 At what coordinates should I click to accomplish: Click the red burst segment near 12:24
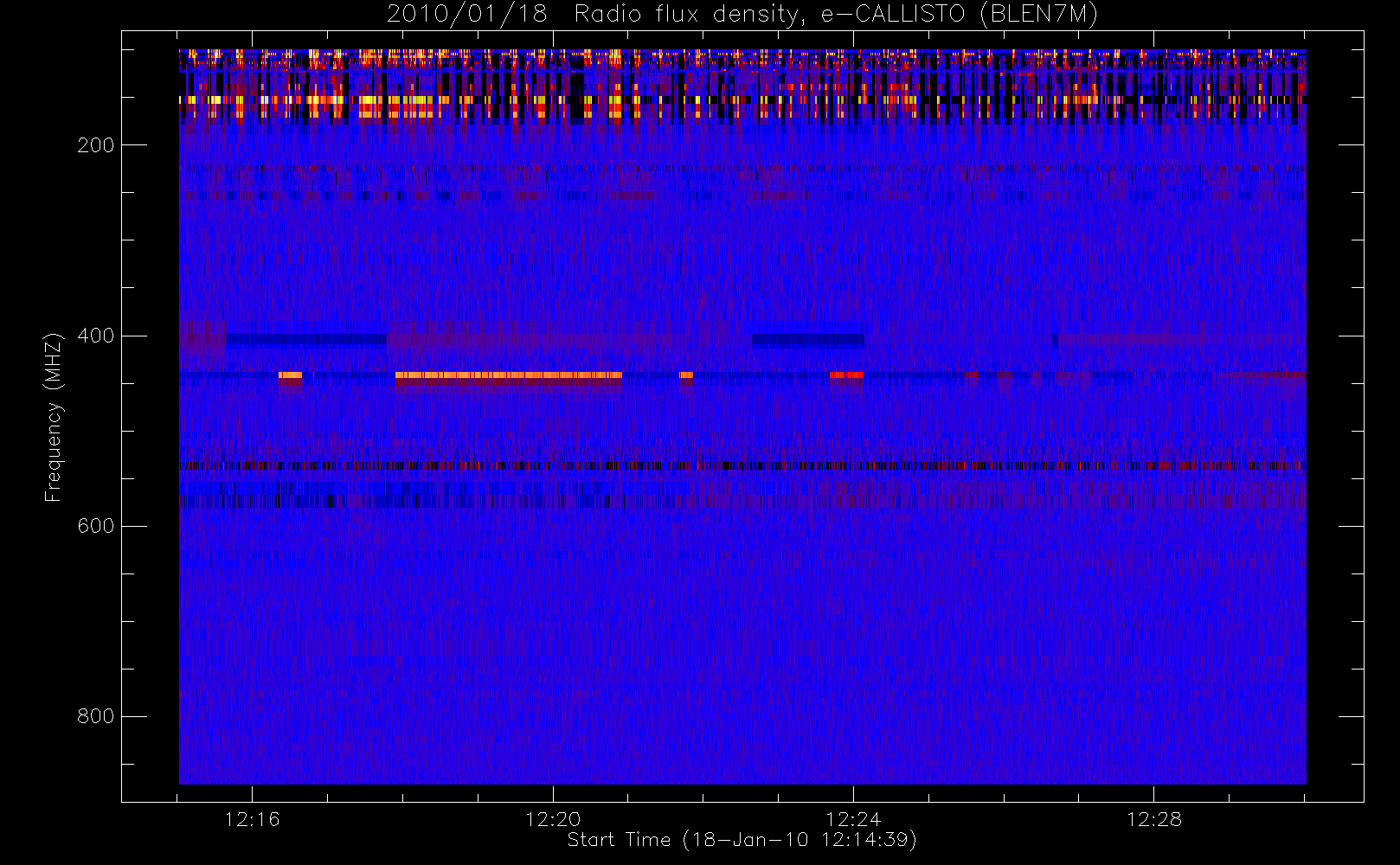[x=846, y=375]
